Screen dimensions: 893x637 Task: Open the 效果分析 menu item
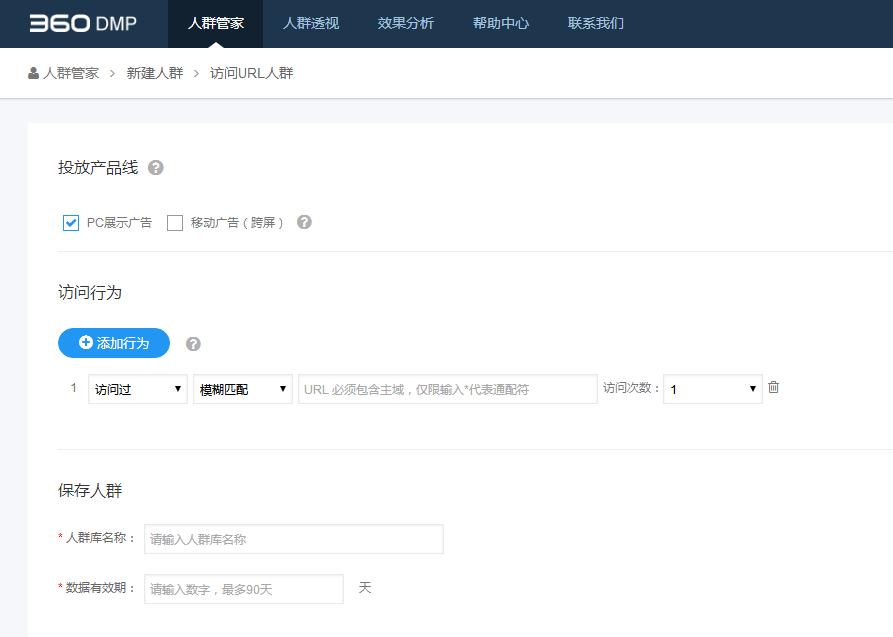[x=404, y=23]
